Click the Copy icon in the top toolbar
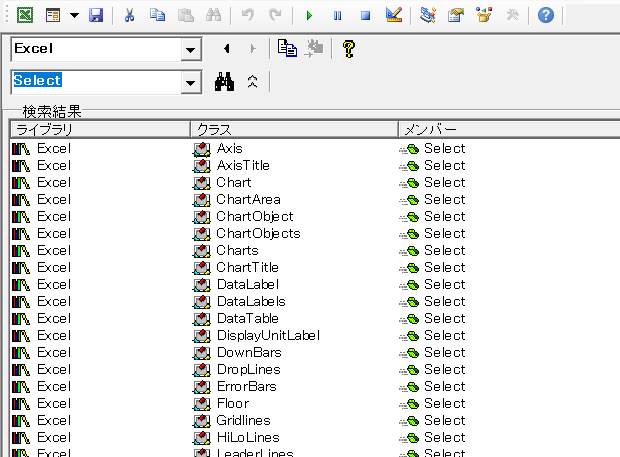The width and height of the screenshot is (620, 457). (x=157, y=15)
